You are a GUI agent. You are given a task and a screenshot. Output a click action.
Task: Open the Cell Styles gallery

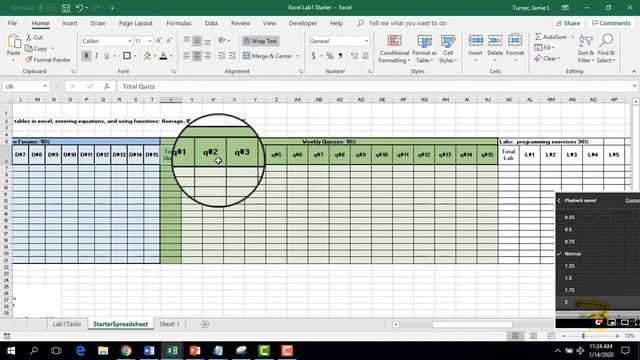click(448, 49)
